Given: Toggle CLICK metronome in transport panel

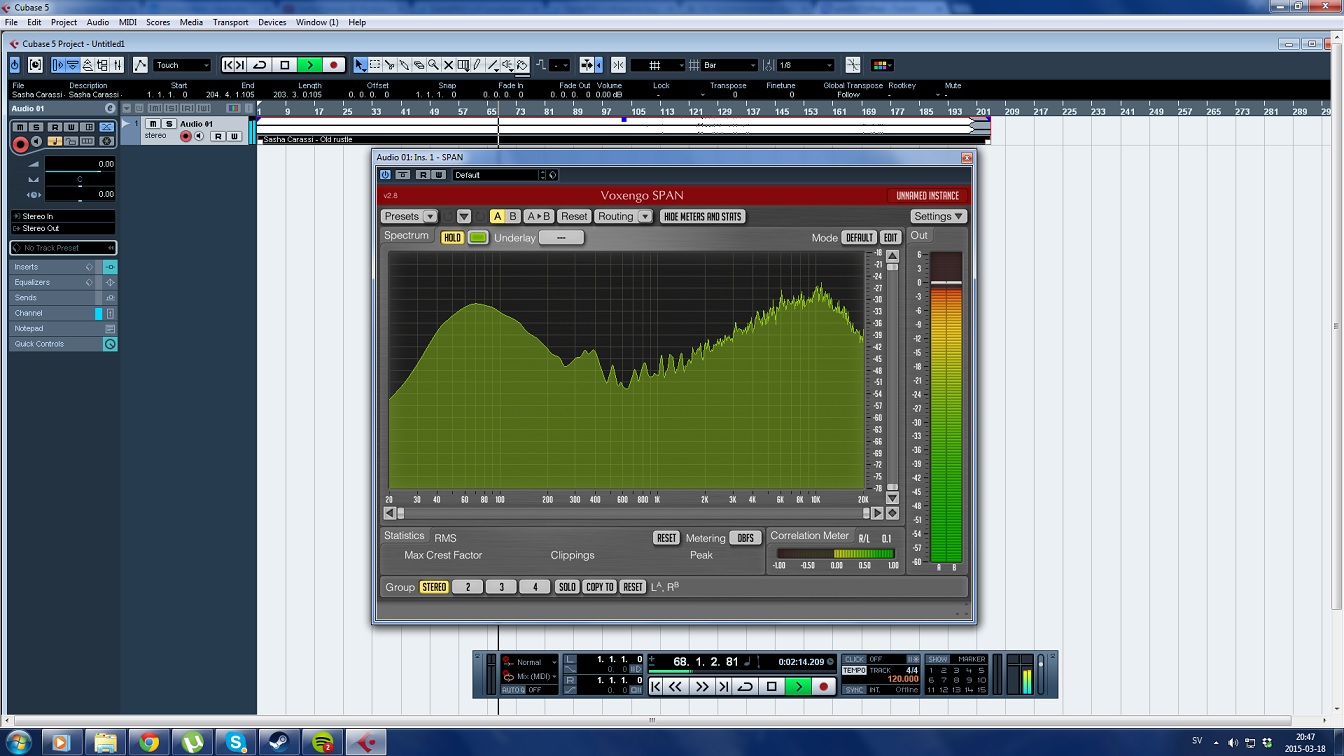Looking at the screenshot, I should [855, 659].
